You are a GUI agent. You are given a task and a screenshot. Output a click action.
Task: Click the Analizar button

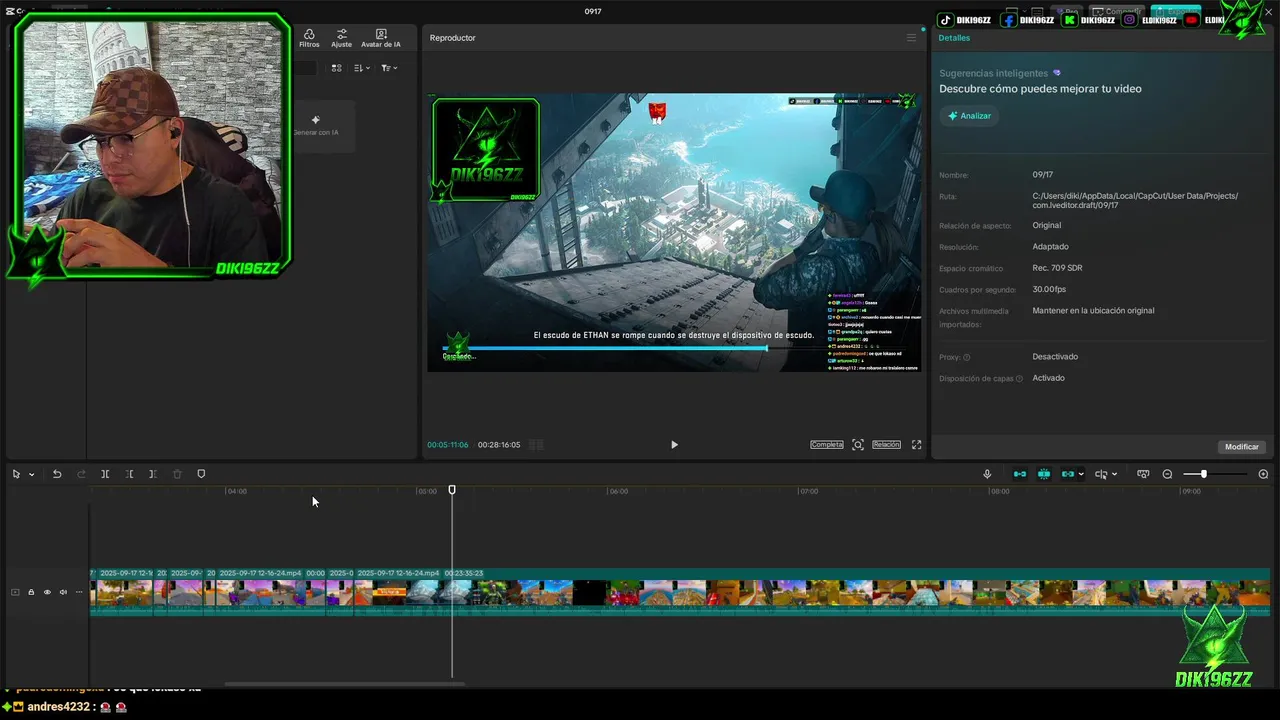coord(969,116)
